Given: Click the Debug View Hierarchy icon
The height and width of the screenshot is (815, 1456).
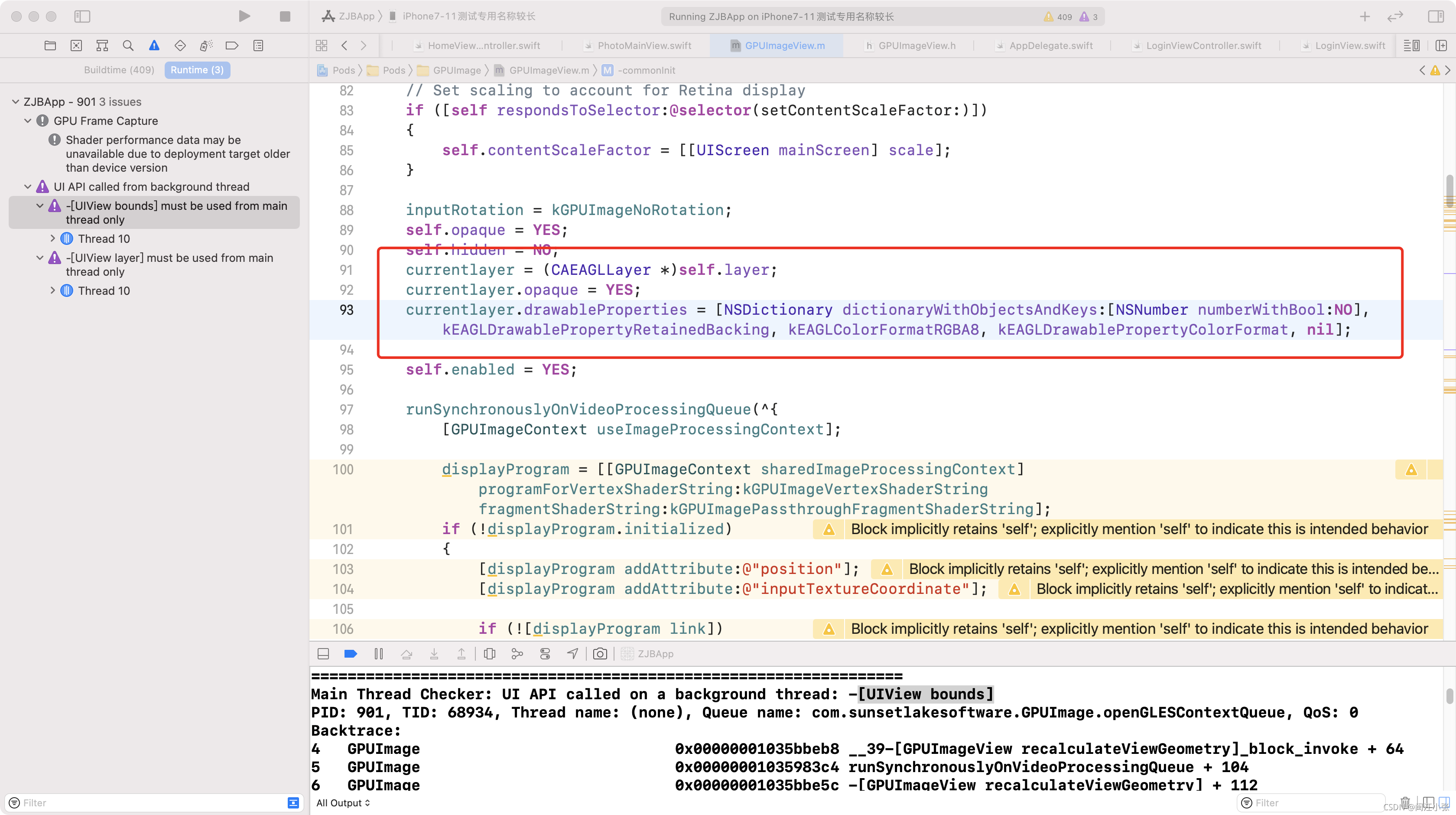Looking at the screenshot, I should [x=490, y=654].
